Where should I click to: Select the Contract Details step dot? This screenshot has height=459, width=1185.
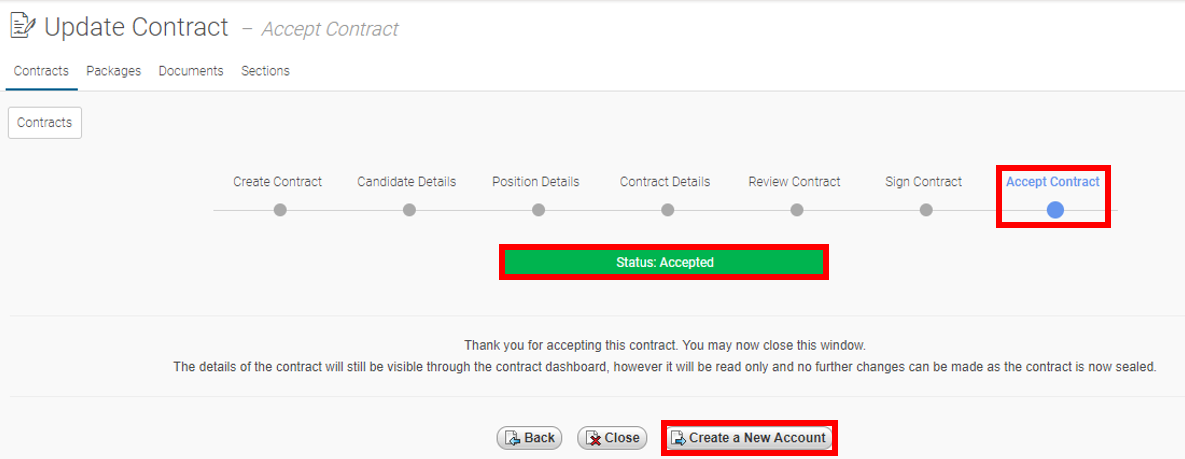[667, 210]
